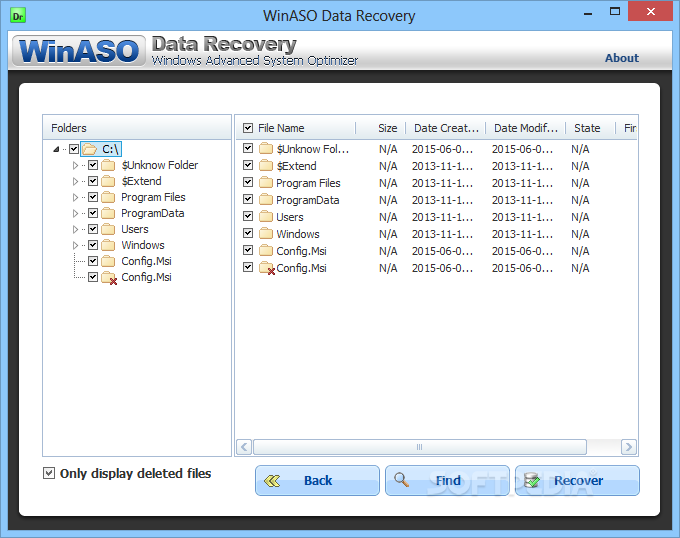680x538 pixels.
Task: Click $Unknow Fol... folder icon in file list
Action: point(266,149)
